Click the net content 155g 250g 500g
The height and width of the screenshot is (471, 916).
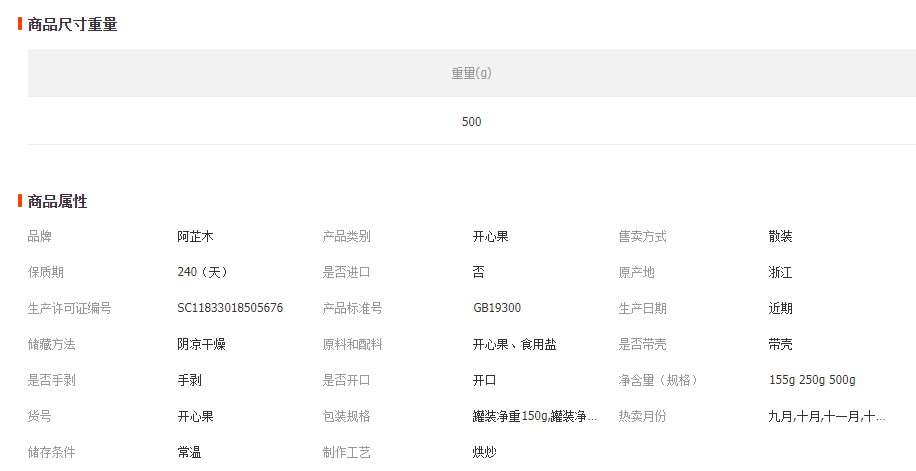(811, 380)
